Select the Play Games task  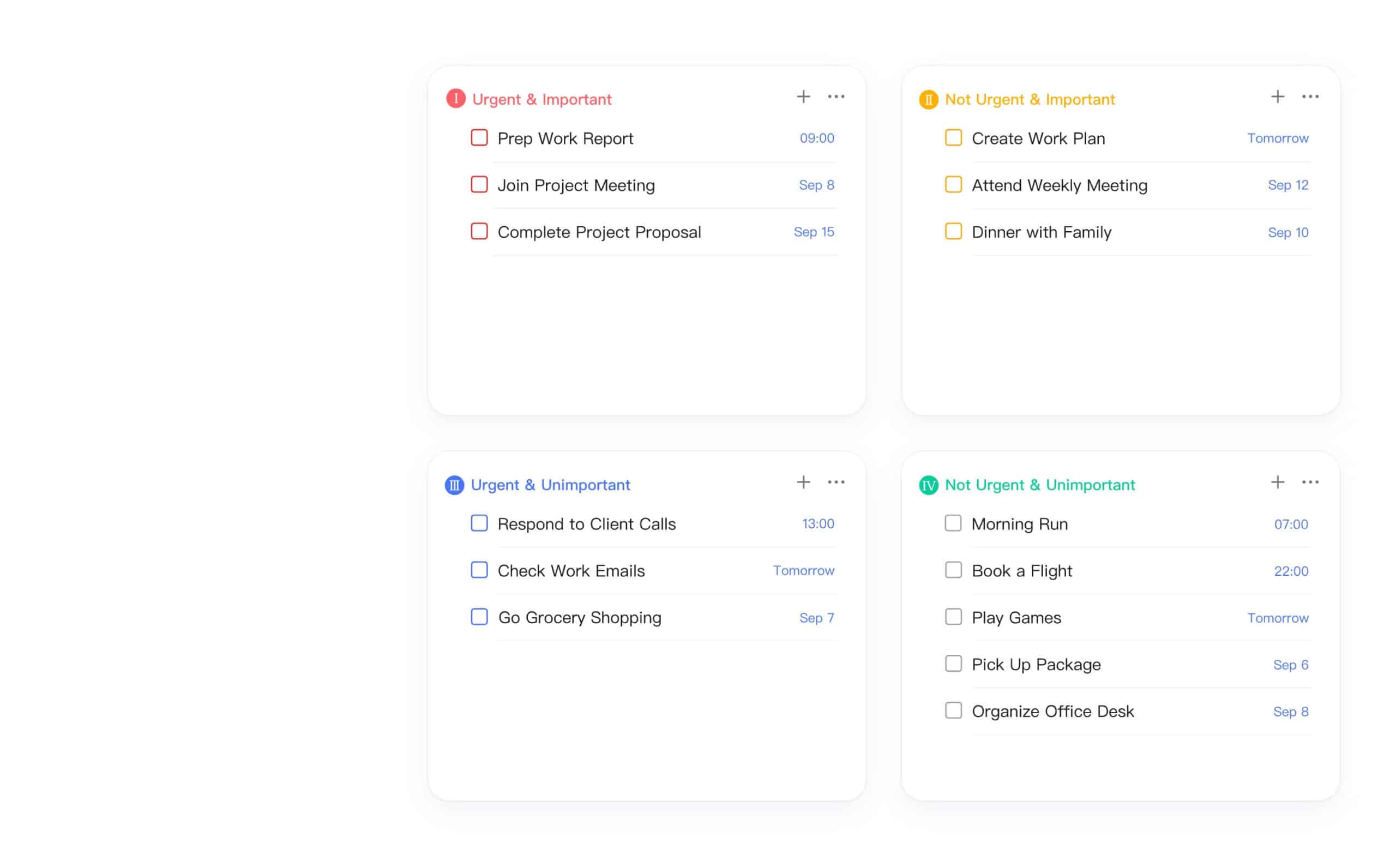tap(1016, 618)
